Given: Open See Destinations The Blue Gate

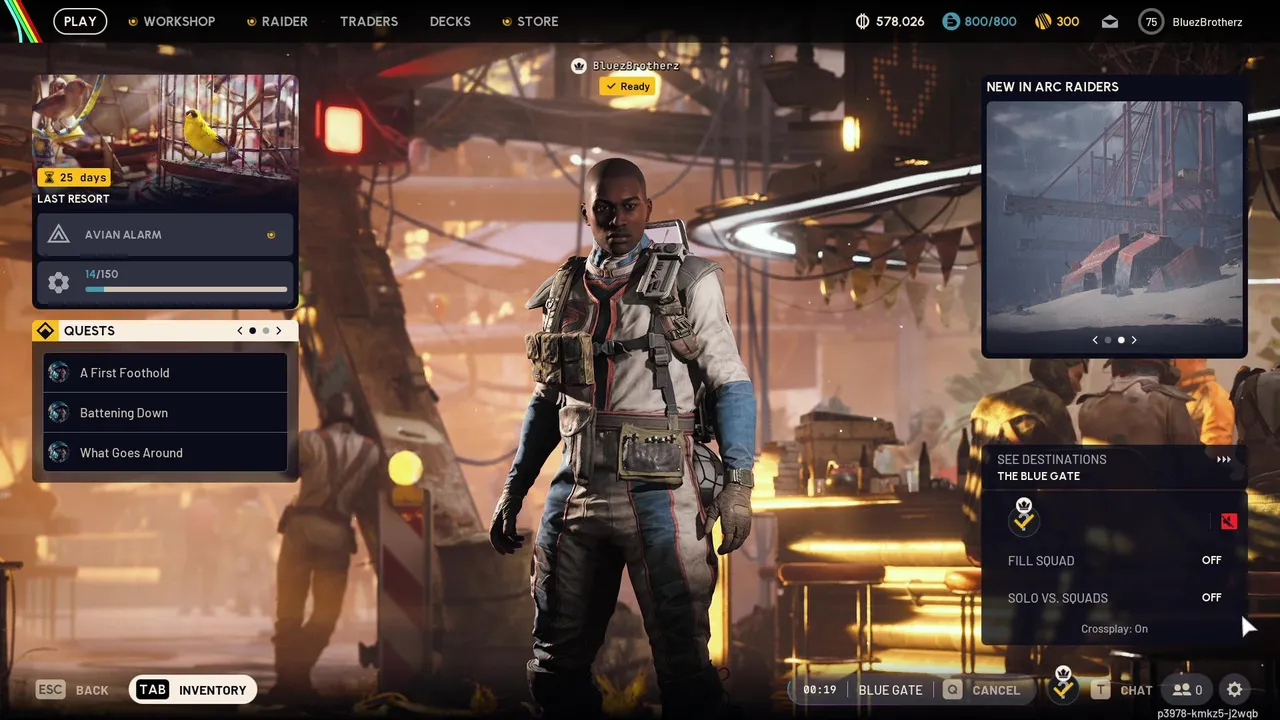Looking at the screenshot, I should (1114, 467).
